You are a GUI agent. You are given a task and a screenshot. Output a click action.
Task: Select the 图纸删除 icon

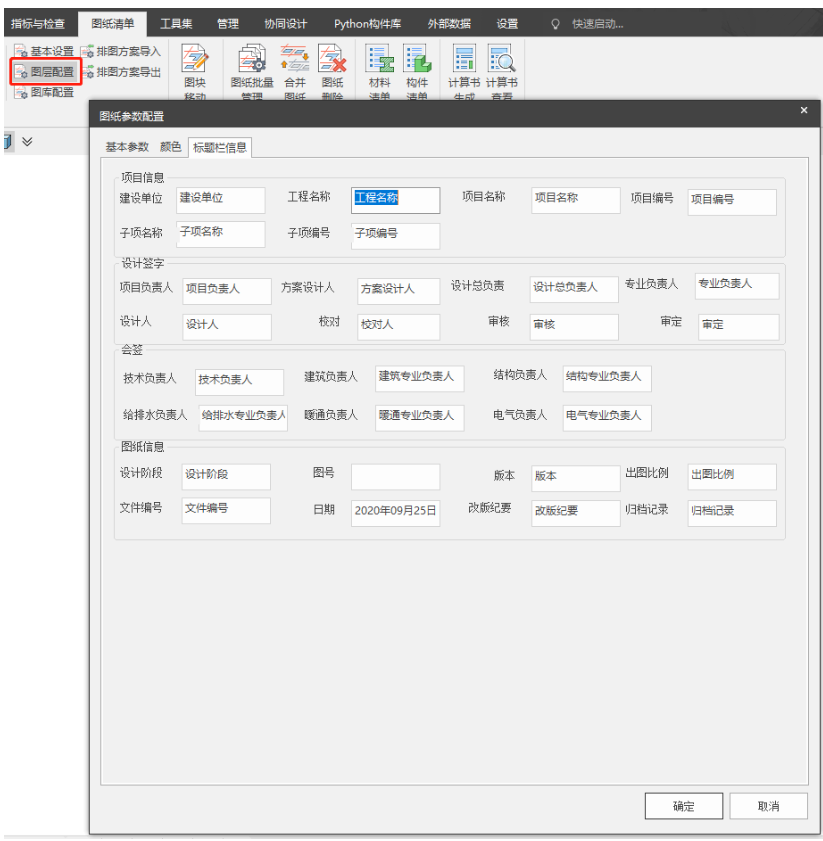click(x=332, y=62)
